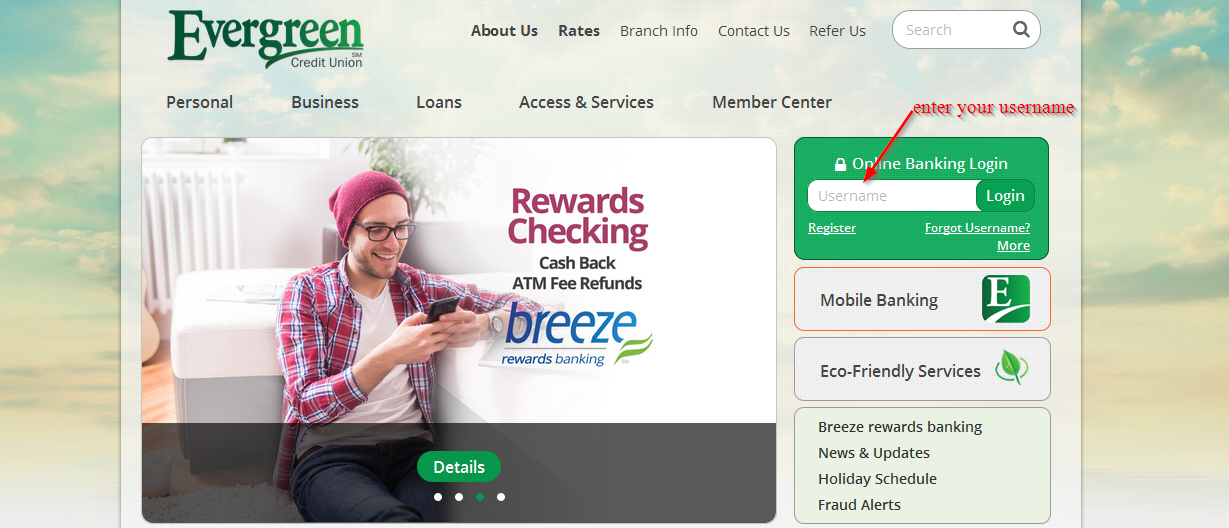This screenshot has width=1229, height=528.
Task: Click the lock icon beside Online Banking Login
Action: point(840,164)
